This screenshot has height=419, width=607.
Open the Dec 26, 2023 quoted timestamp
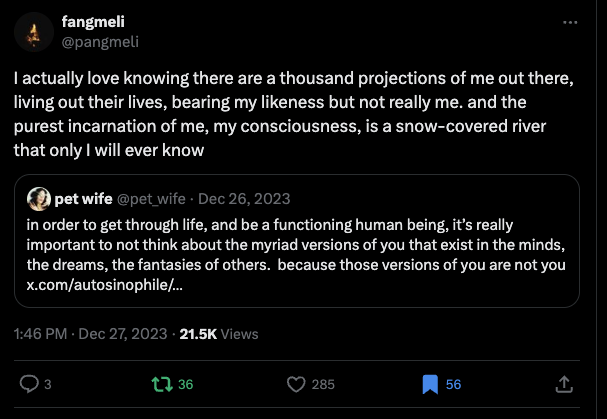coord(244,199)
